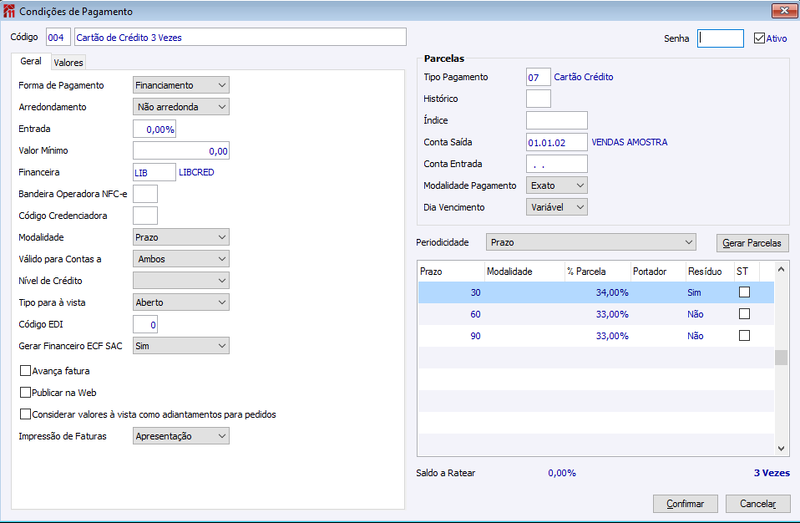Click the description field Cartão de Crédito 3 Vezes
The width and height of the screenshot is (800, 523).
[x=240, y=37]
